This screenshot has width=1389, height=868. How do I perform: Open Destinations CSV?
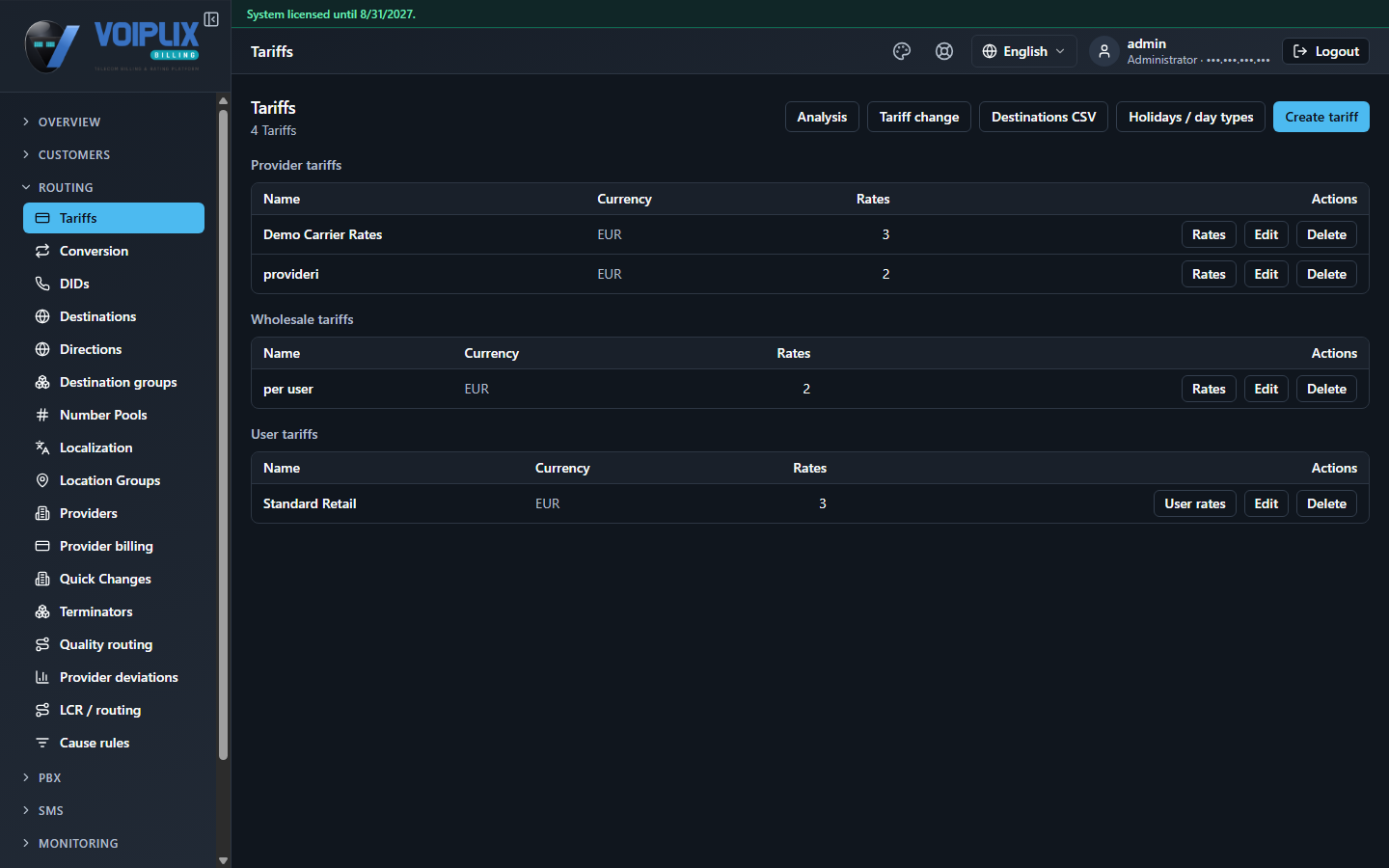click(1044, 117)
